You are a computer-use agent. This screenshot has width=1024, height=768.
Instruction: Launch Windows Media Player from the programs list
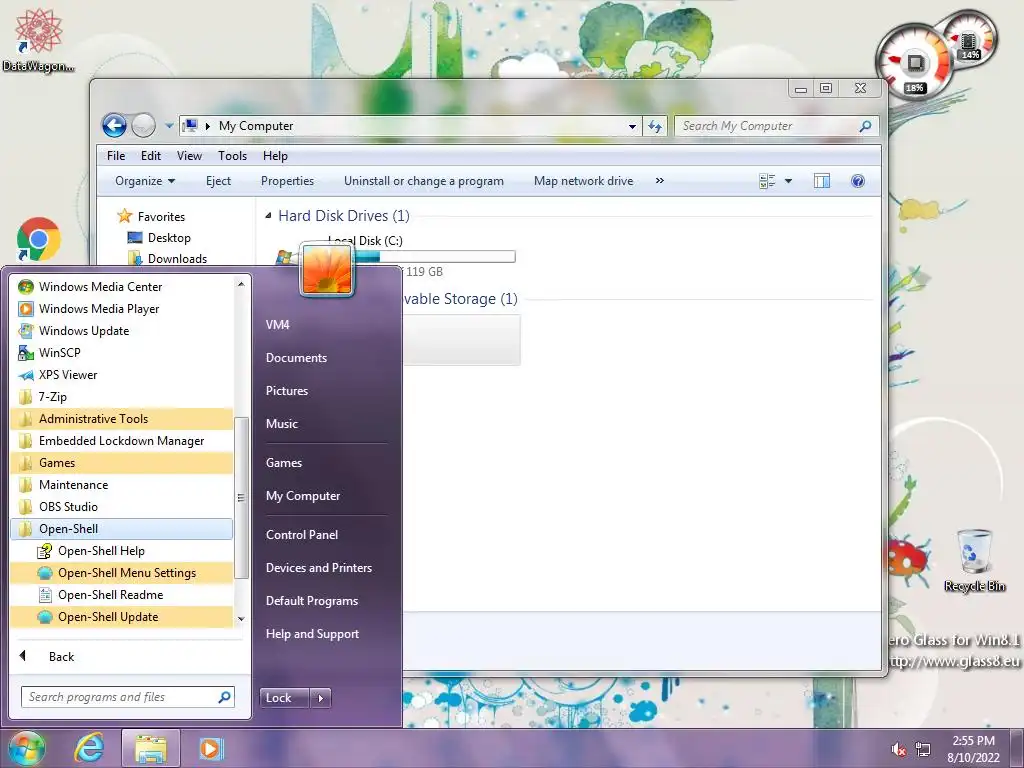pos(122,309)
